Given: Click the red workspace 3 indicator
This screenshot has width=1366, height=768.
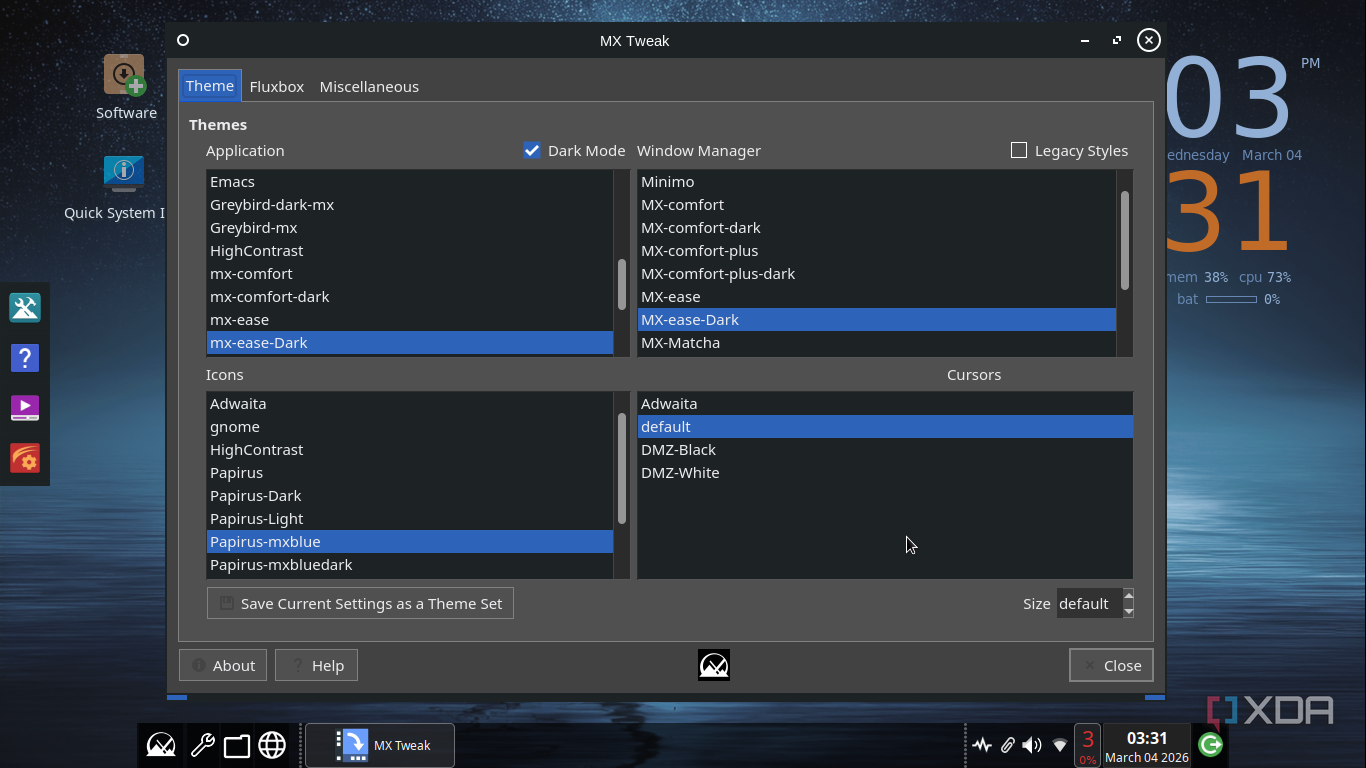Looking at the screenshot, I should click(x=1087, y=745).
